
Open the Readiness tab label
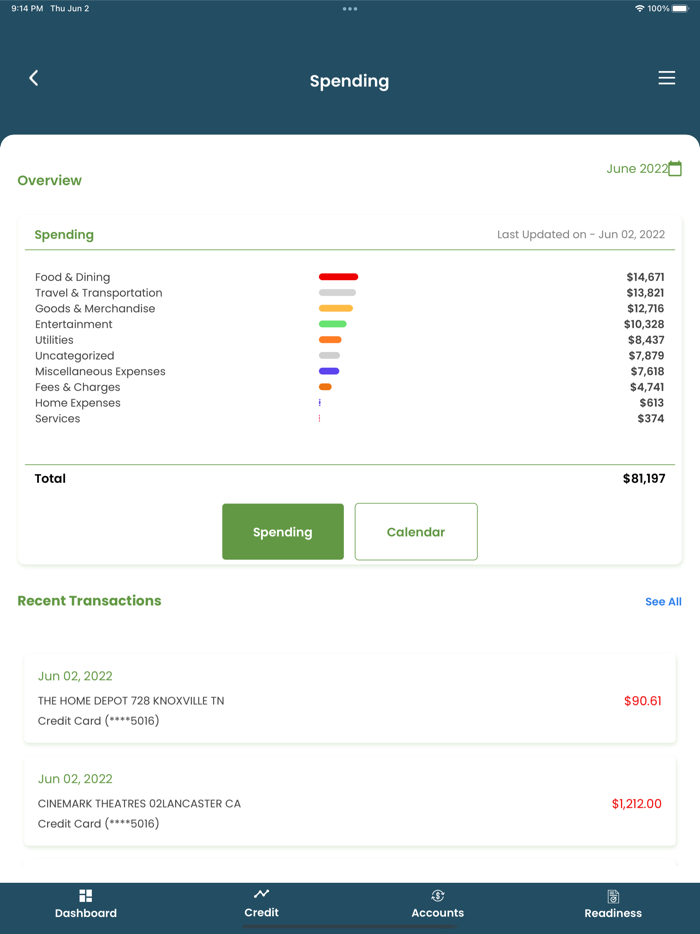[x=613, y=913]
